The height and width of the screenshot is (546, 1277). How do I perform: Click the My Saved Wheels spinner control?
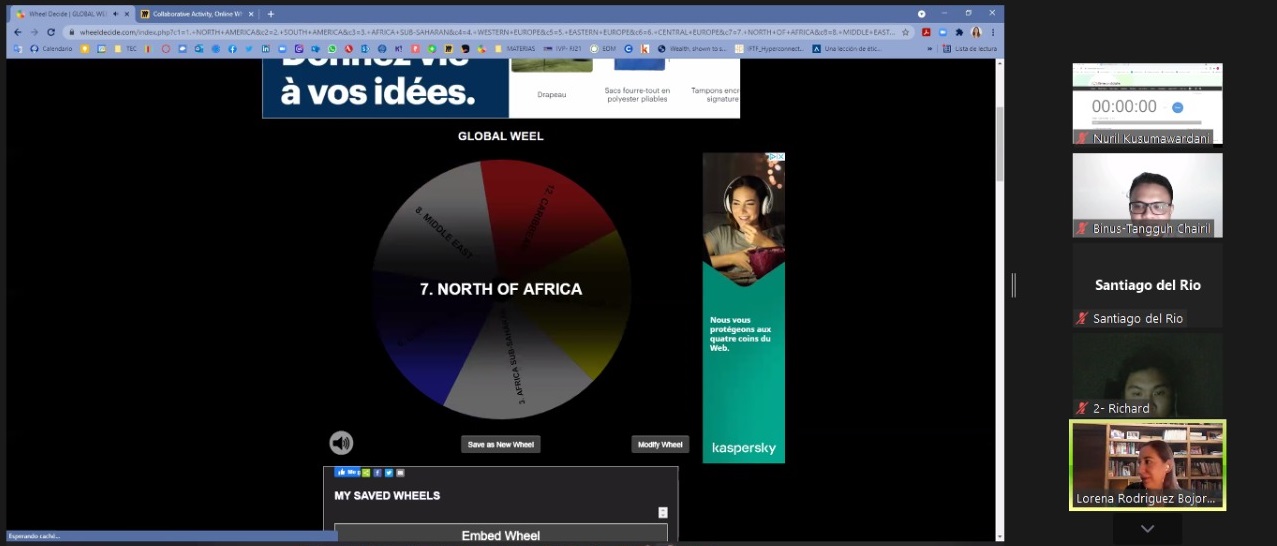point(662,513)
